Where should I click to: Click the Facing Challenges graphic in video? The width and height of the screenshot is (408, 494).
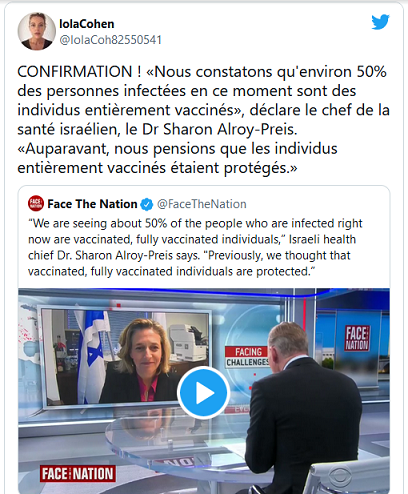[x=247, y=357]
